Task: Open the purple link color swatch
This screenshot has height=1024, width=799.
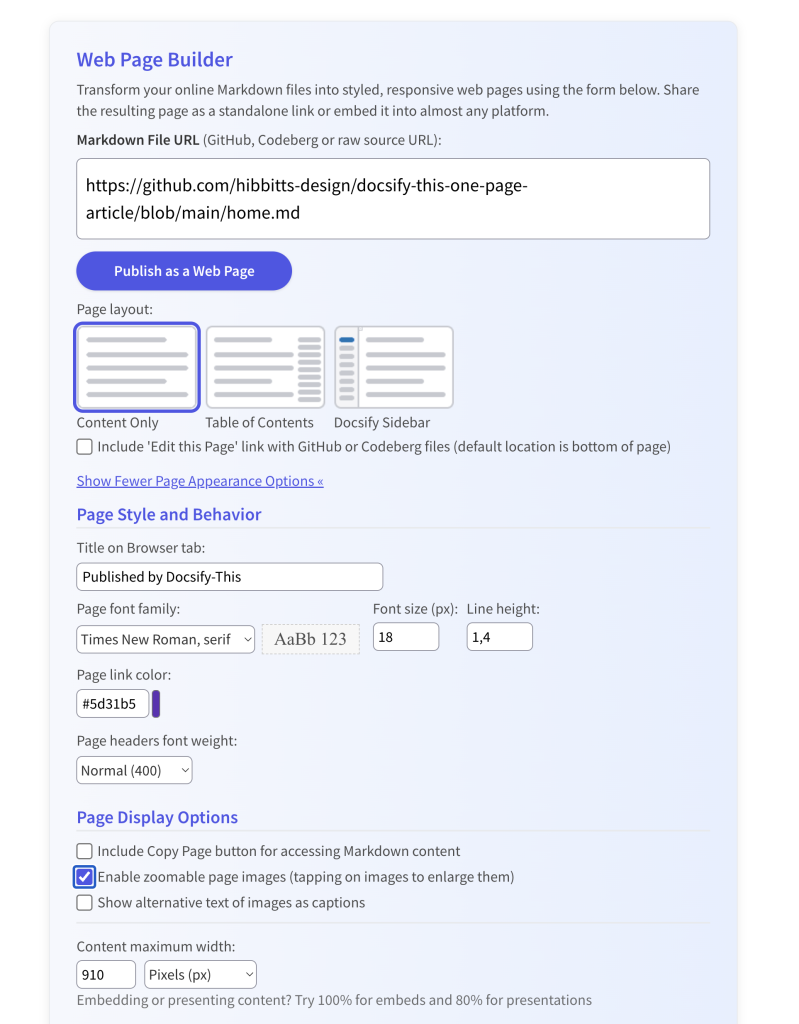Action: 156,704
